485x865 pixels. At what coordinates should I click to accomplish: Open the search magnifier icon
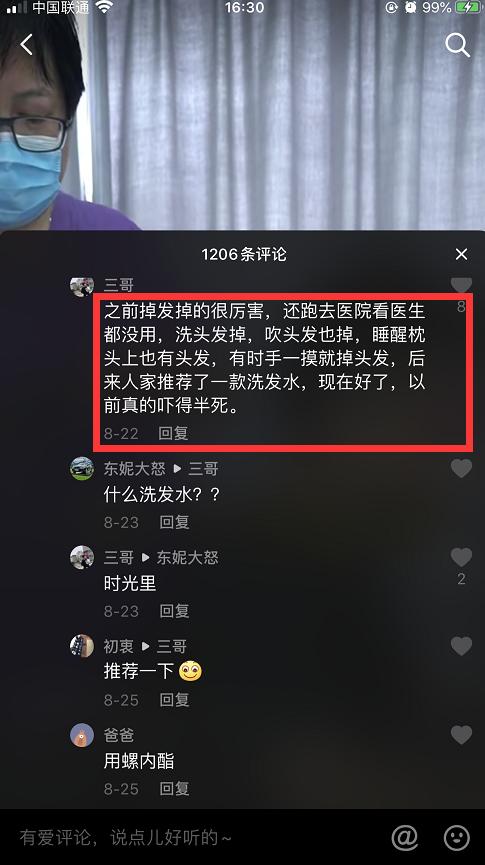coord(457,45)
